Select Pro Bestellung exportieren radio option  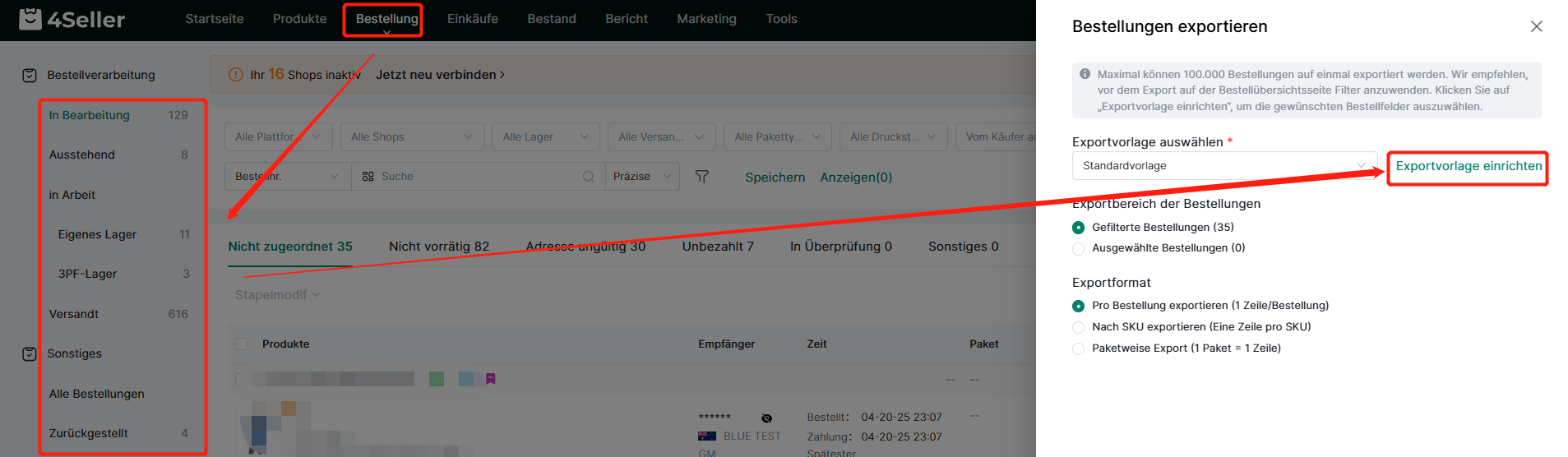click(1079, 306)
